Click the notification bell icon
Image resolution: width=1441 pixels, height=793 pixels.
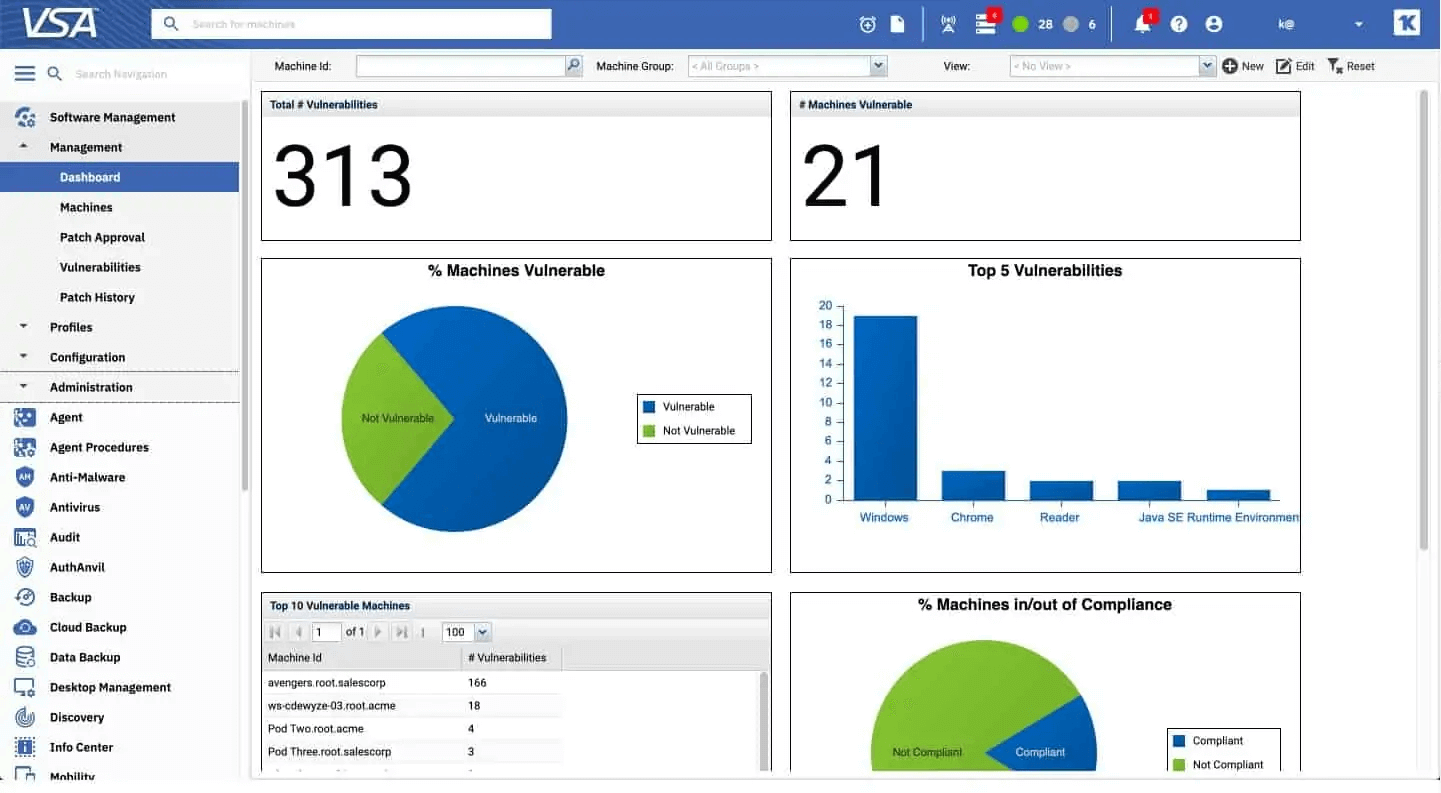coord(1142,25)
